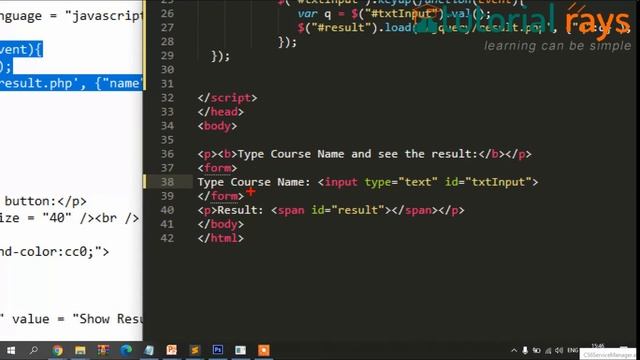Viewport: 640px width, 360px height.
Task: Click the microphone tray icon
Action: point(525,350)
